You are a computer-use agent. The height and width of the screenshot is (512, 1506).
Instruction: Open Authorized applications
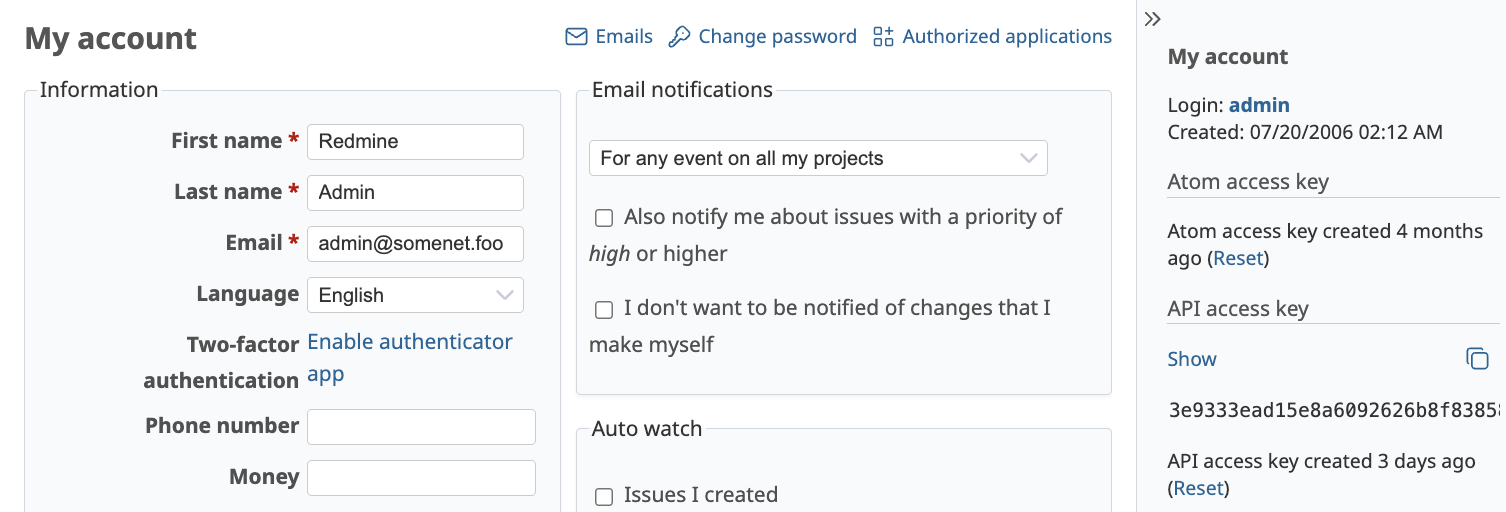point(1007,37)
